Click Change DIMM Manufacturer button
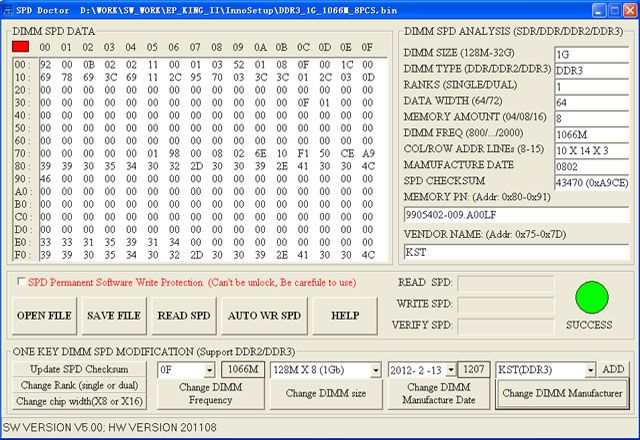Viewport: 640px width, 440px height. pyautogui.click(x=562, y=393)
